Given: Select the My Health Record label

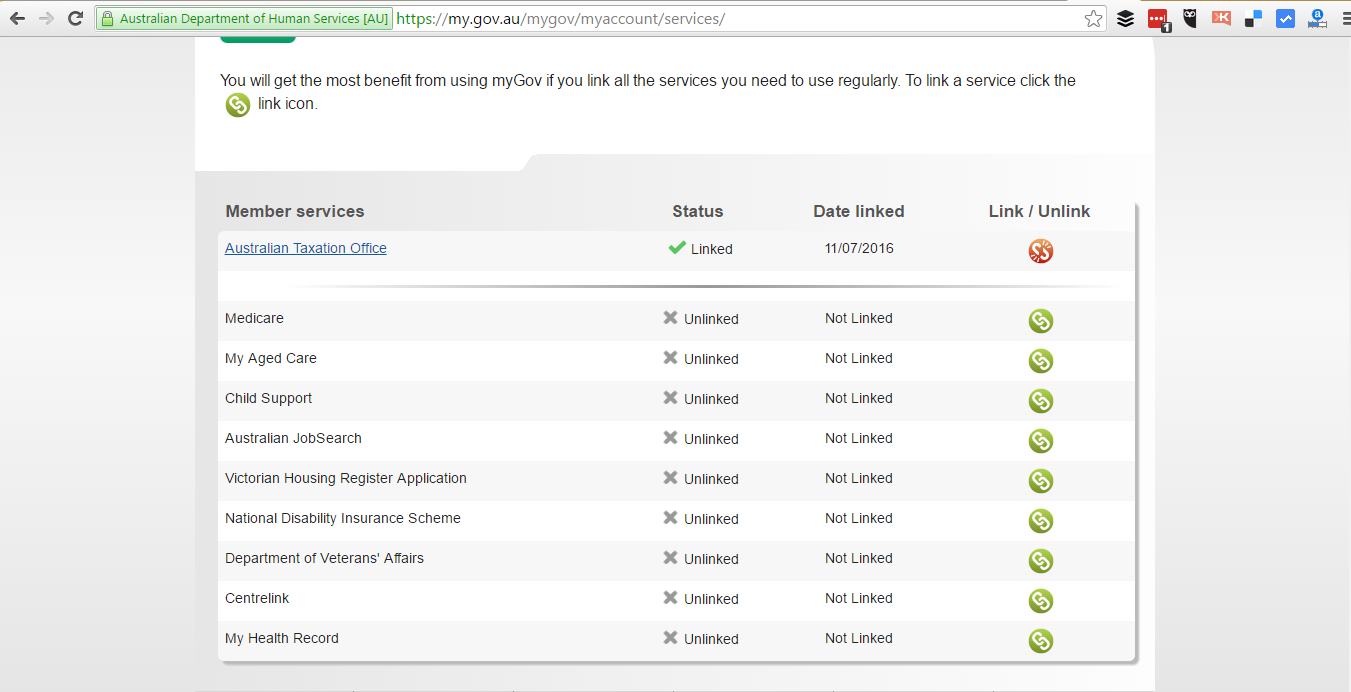Looking at the screenshot, I should coord(281,638).
